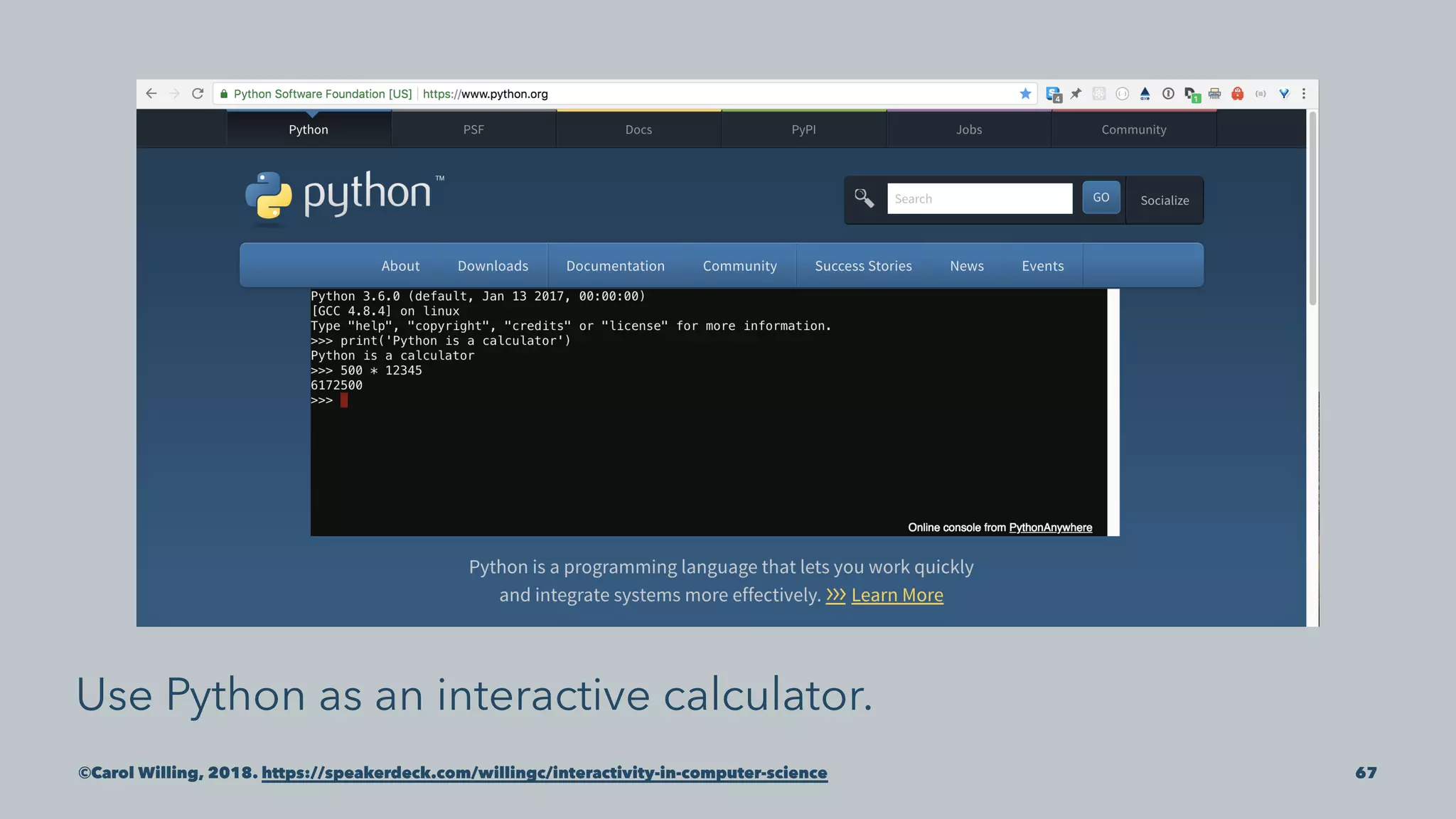
Task: Open Community in the blue nav bar
Action: (x=740, y=266)
